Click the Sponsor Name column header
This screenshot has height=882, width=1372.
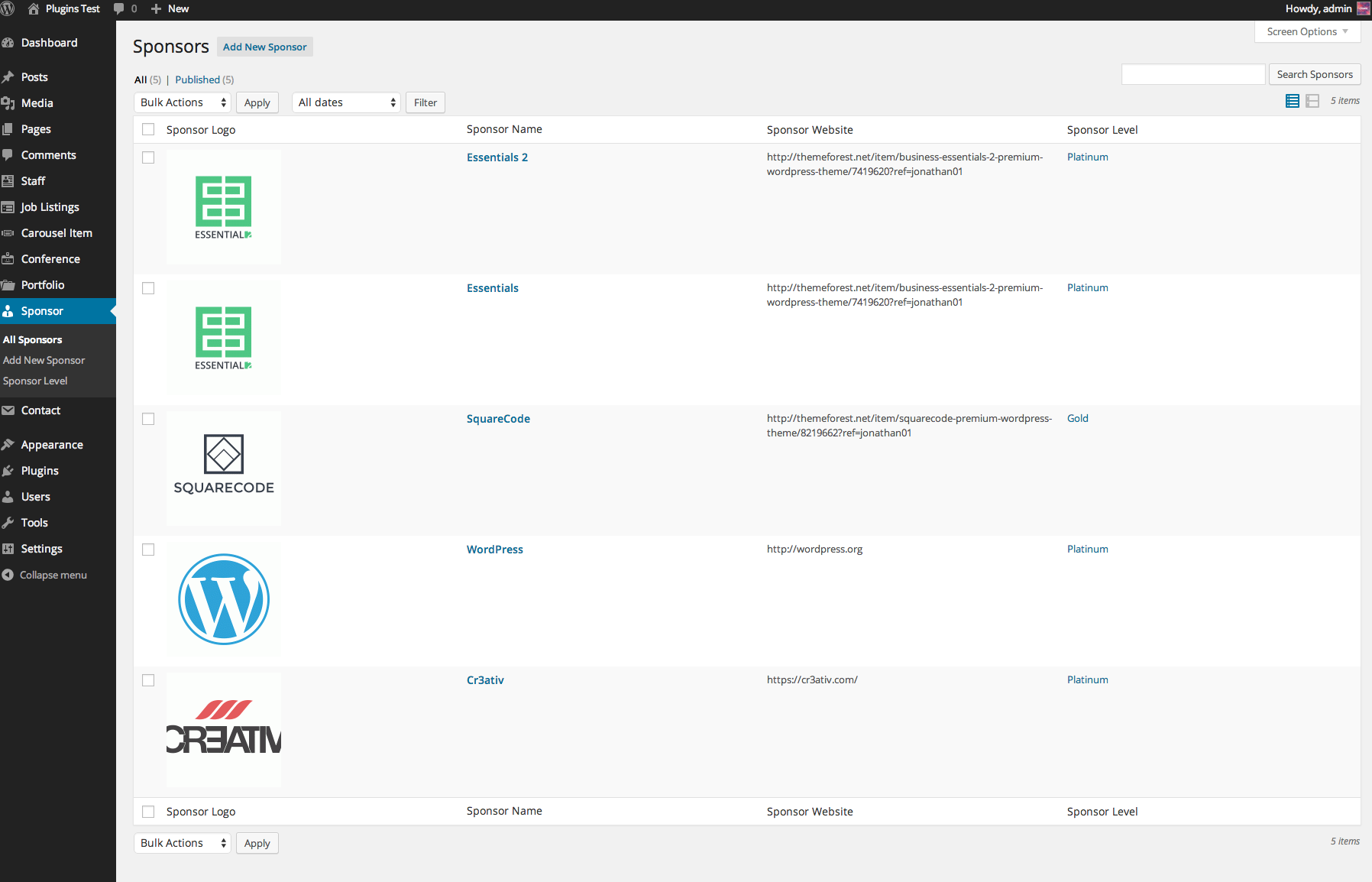[x=504, y=129]
